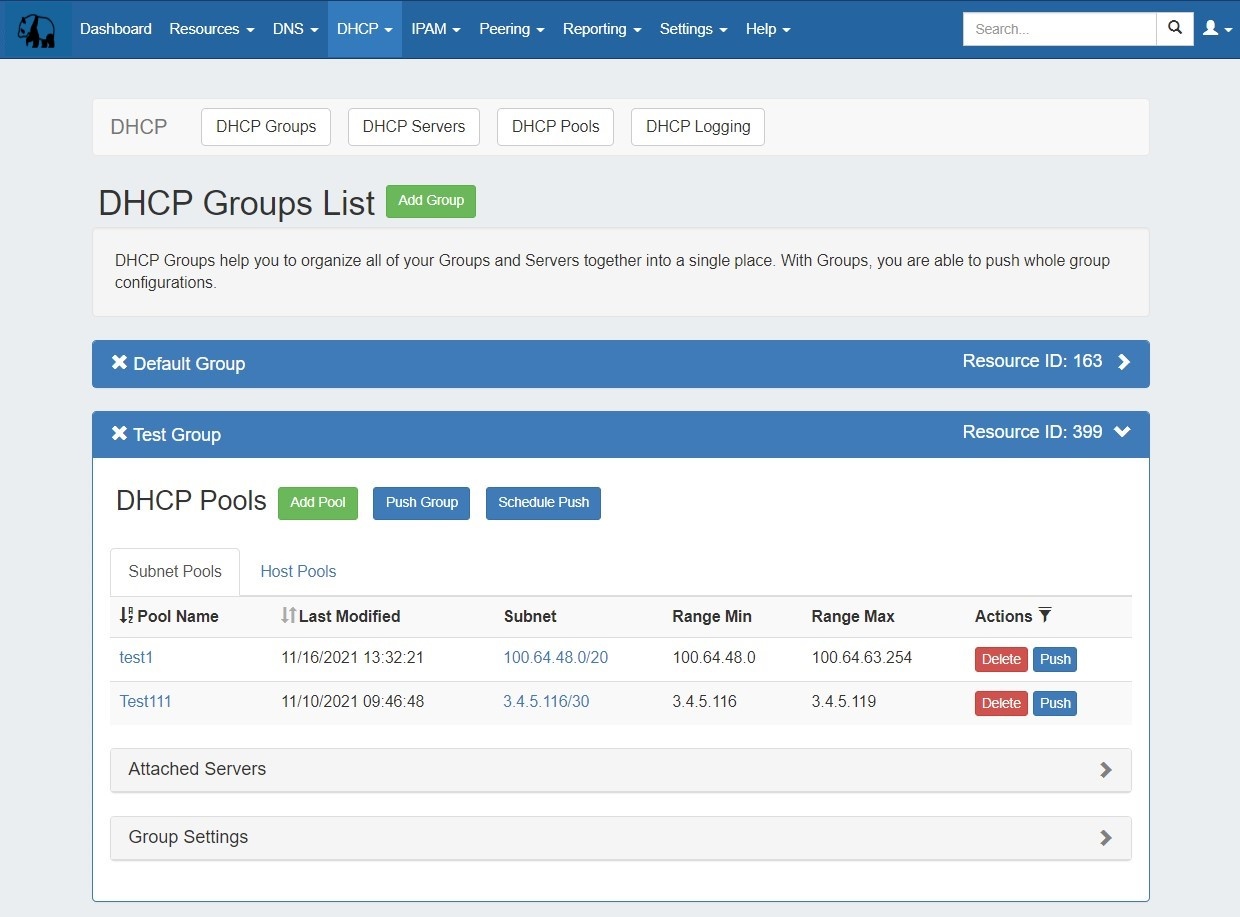
Task: Expand the Group Settings section
Action: 1105,837
